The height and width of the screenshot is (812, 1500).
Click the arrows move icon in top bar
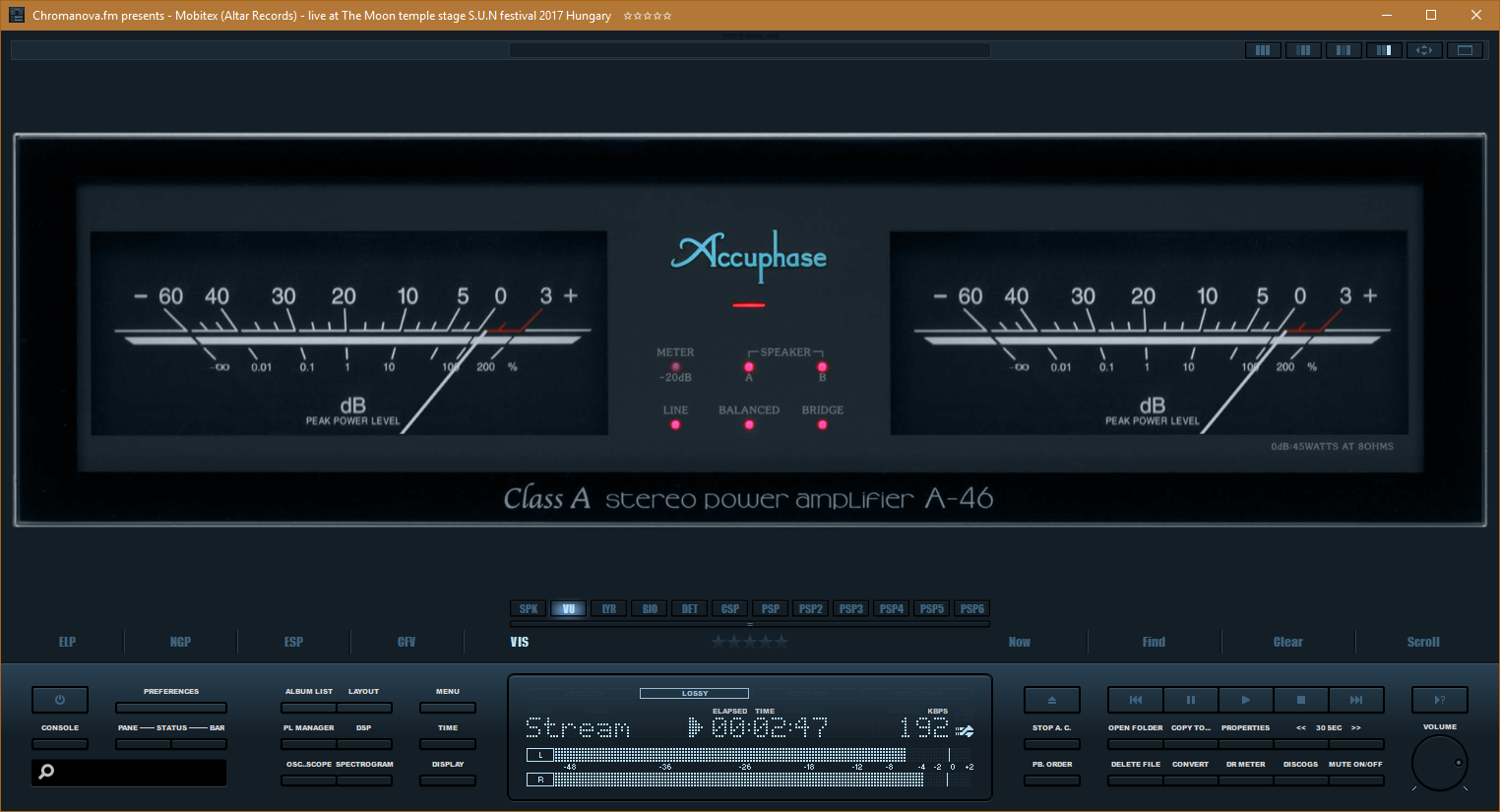coord(1424,50)
